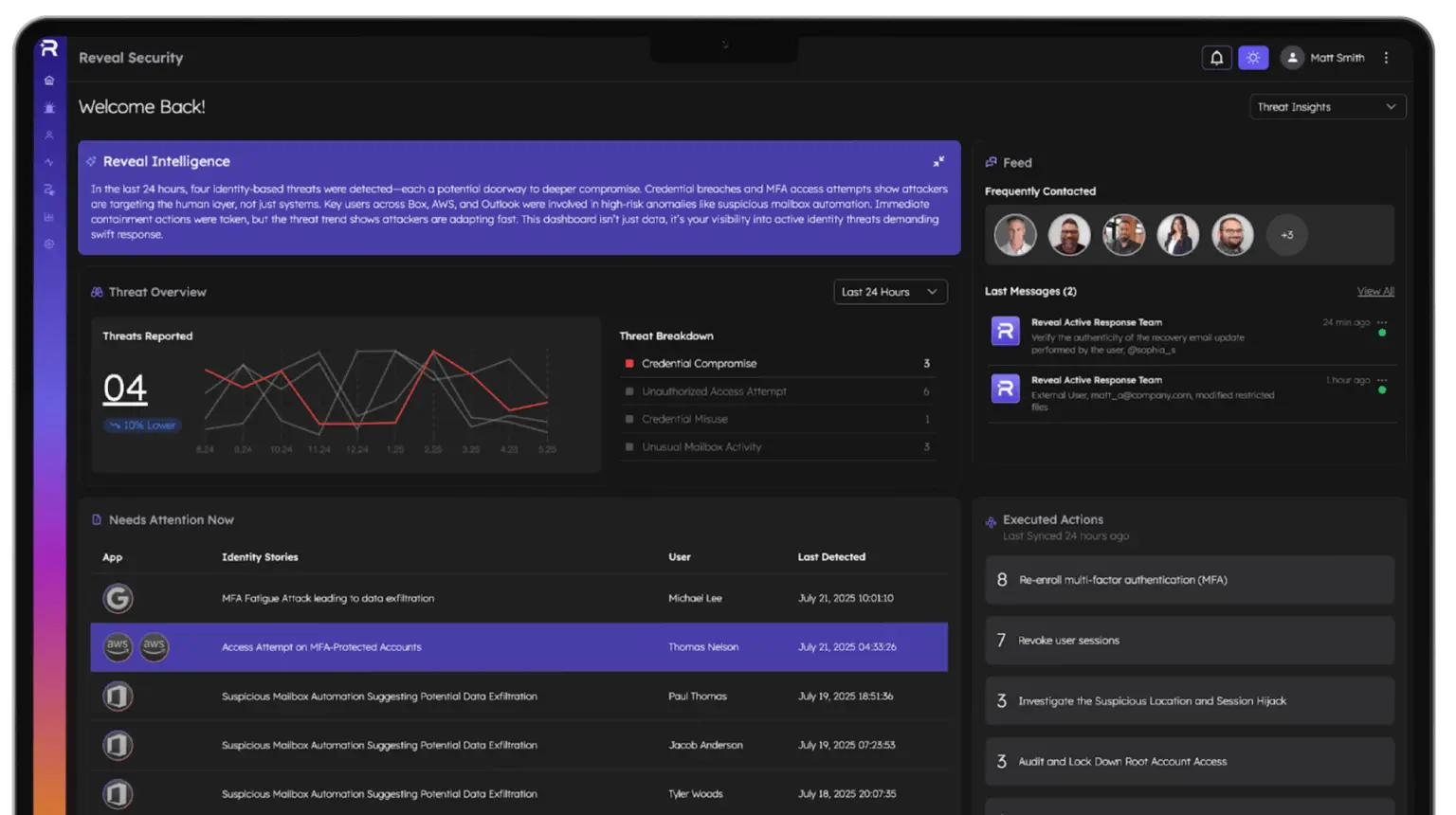Screen dimensions: 1456x815
Task: Open the bar chart icon in sidebar
Action: [49, 217]
